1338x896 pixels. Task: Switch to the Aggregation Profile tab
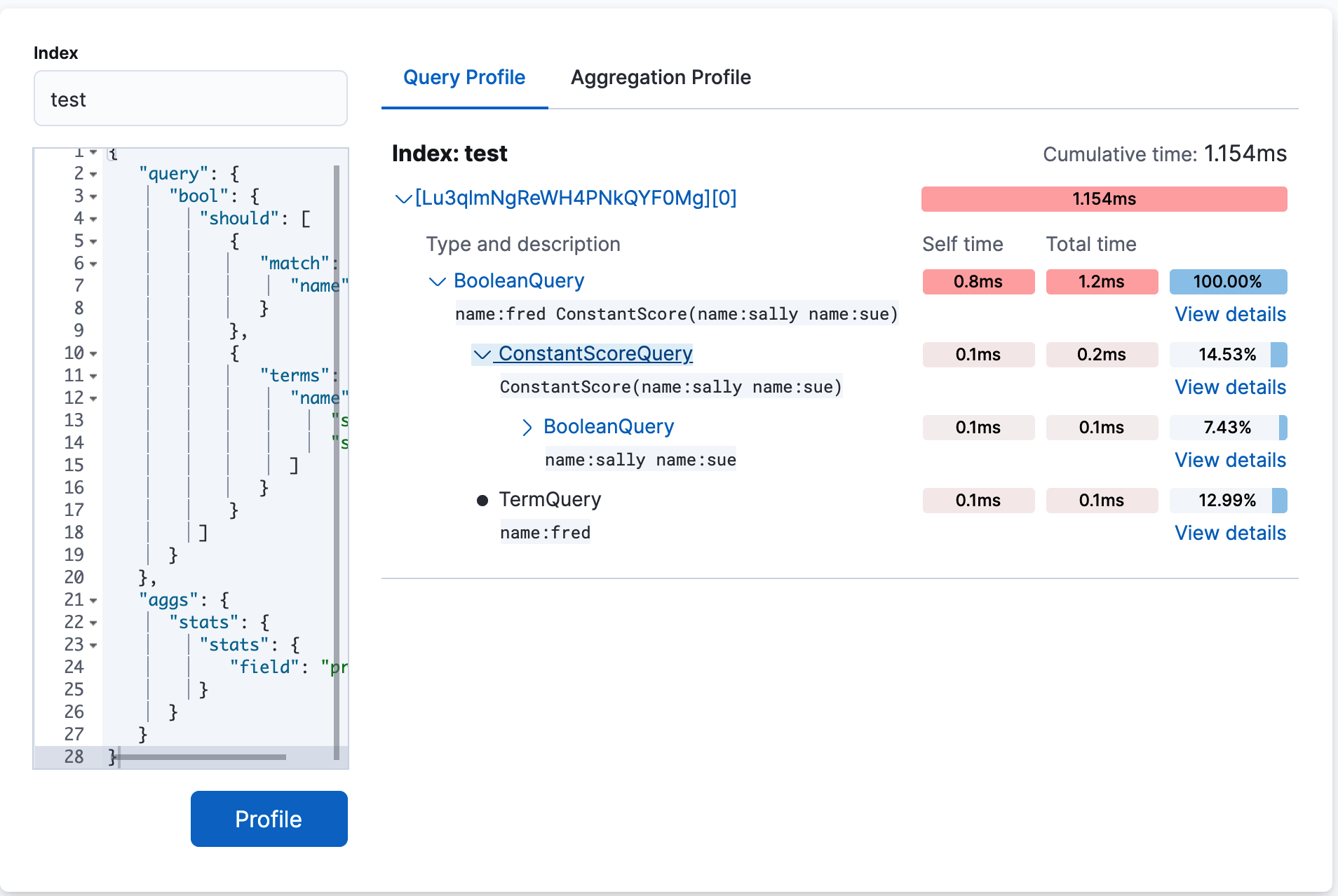(661, 78)
